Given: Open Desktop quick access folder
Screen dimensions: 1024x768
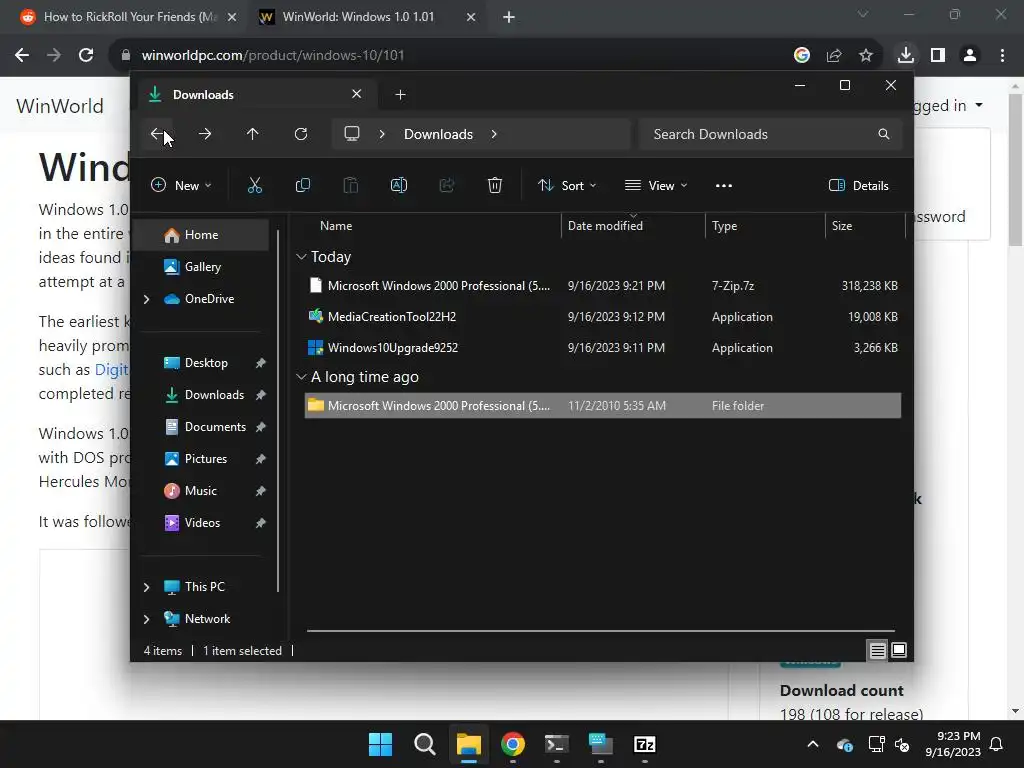Looking at the screenshot, I should point(206,362).
